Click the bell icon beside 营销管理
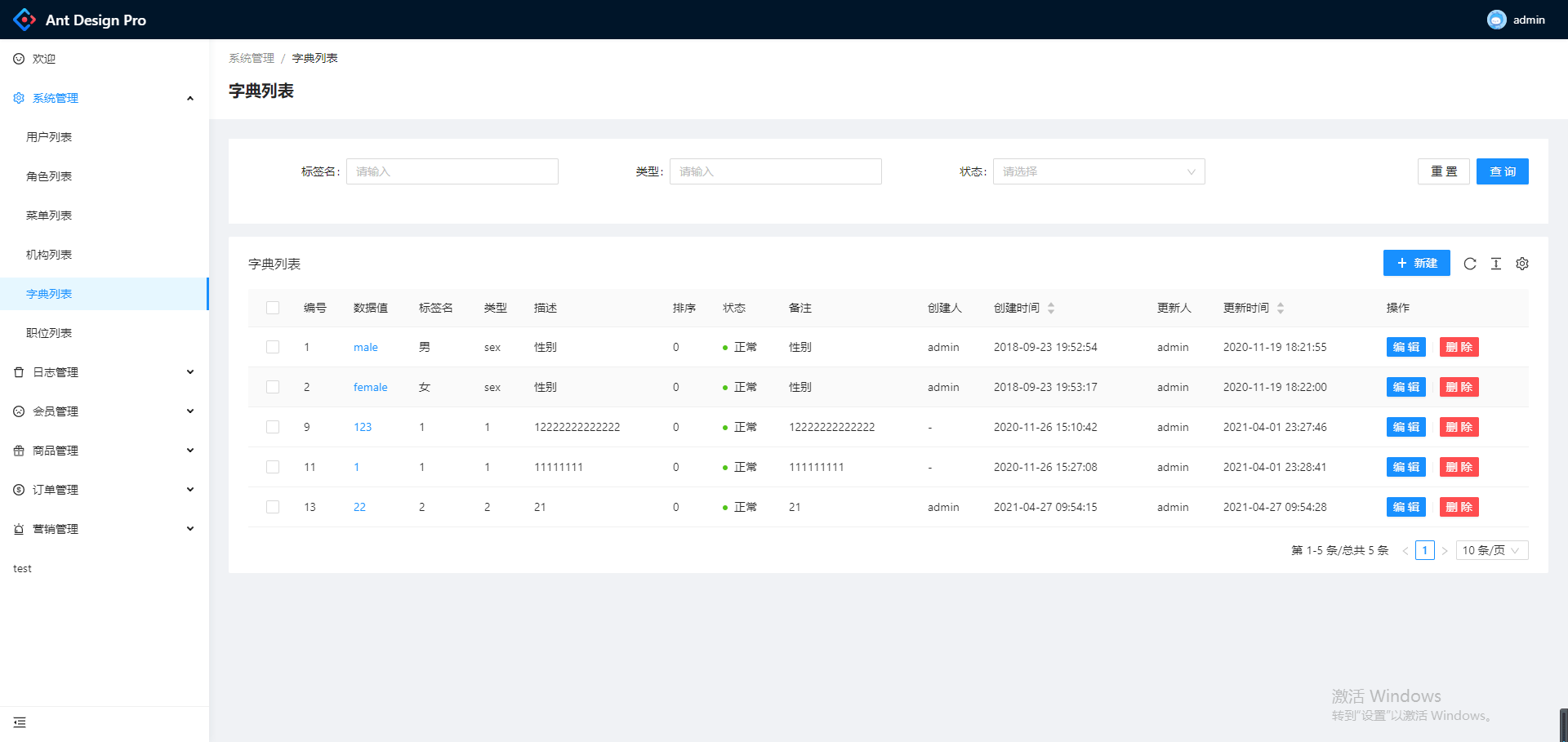Viewport: 1568px width, 742px height. pyautogui.click(x=19, y=529)
